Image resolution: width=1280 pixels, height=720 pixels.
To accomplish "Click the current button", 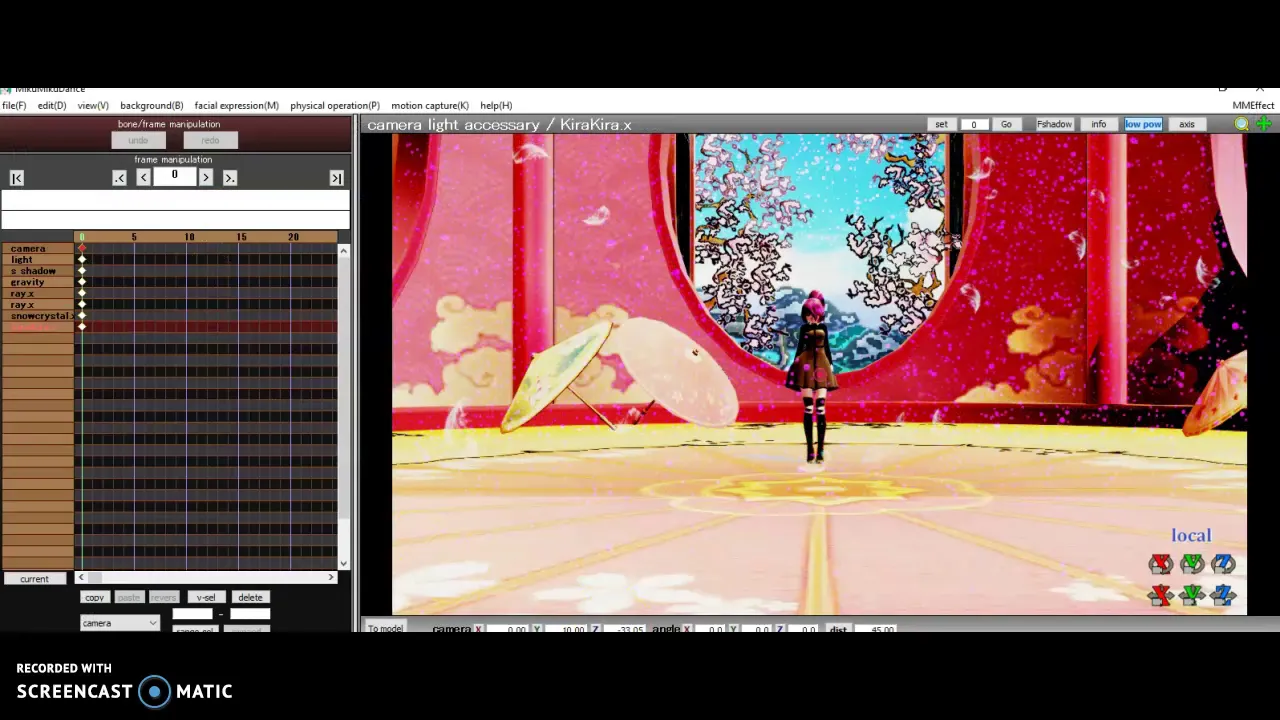I will [34, 579].
